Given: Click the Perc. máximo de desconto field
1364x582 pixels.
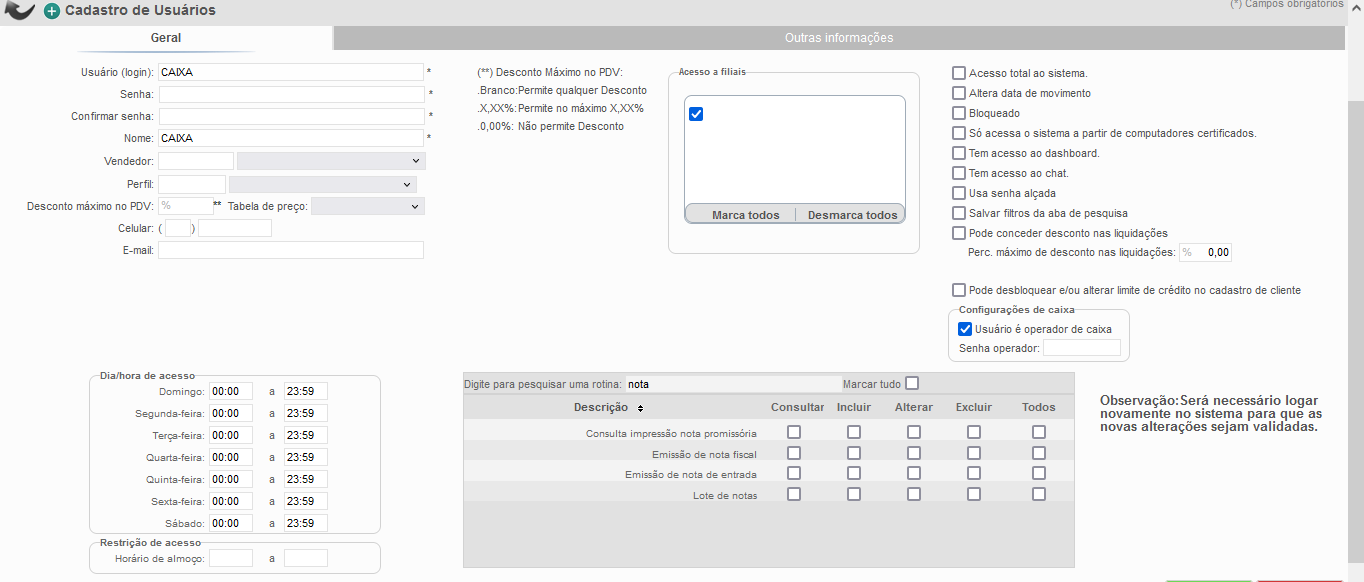Looking at the screenshot, I should [x=1206, y=252].
